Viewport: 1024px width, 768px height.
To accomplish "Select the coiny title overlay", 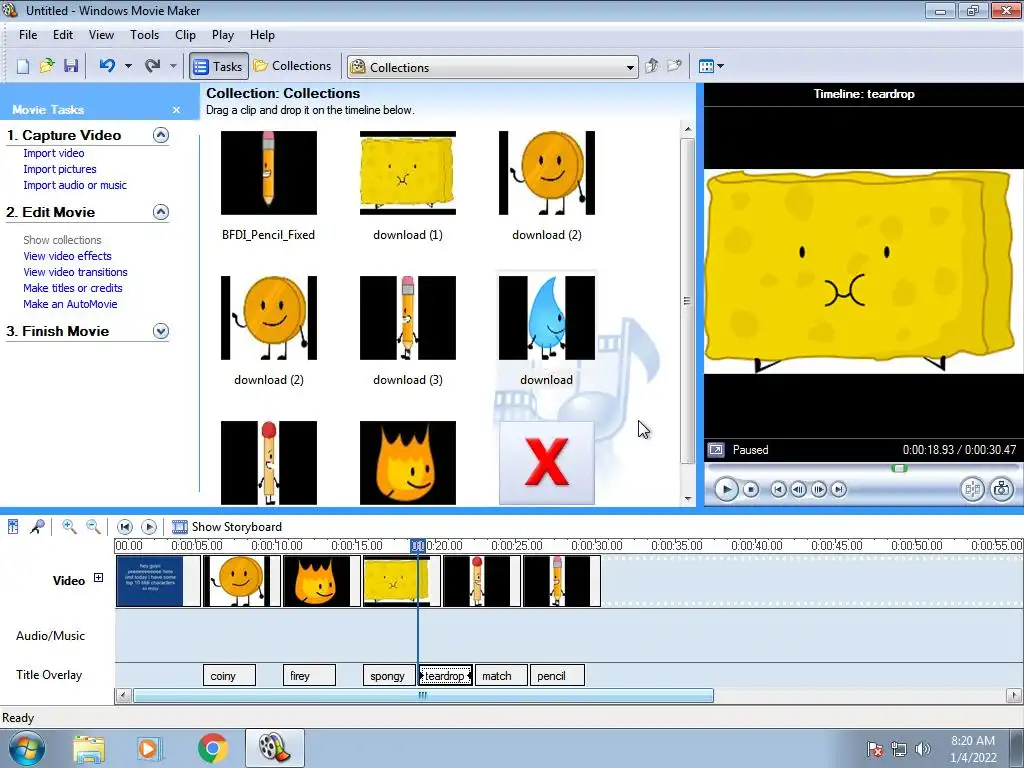I will 229,675.
